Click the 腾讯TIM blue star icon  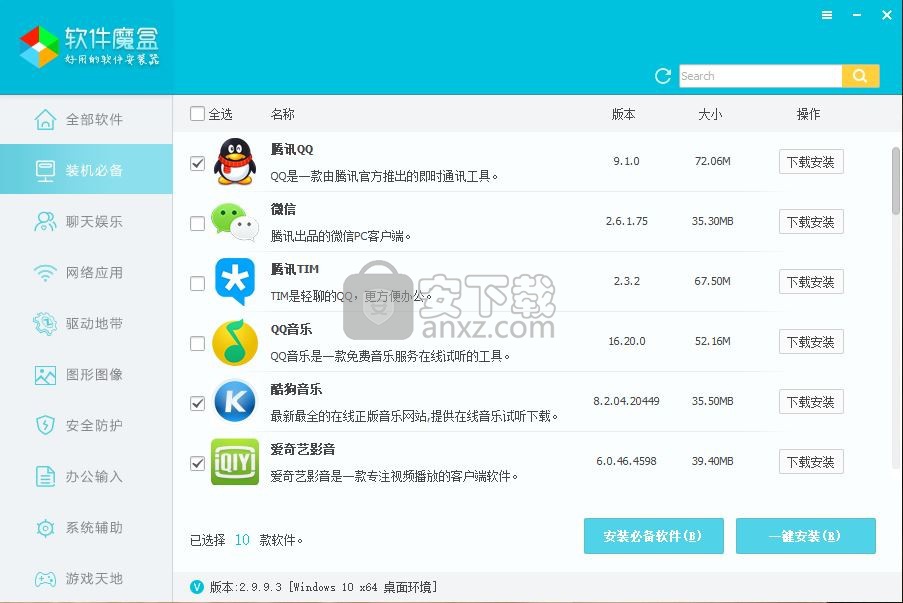234,282
